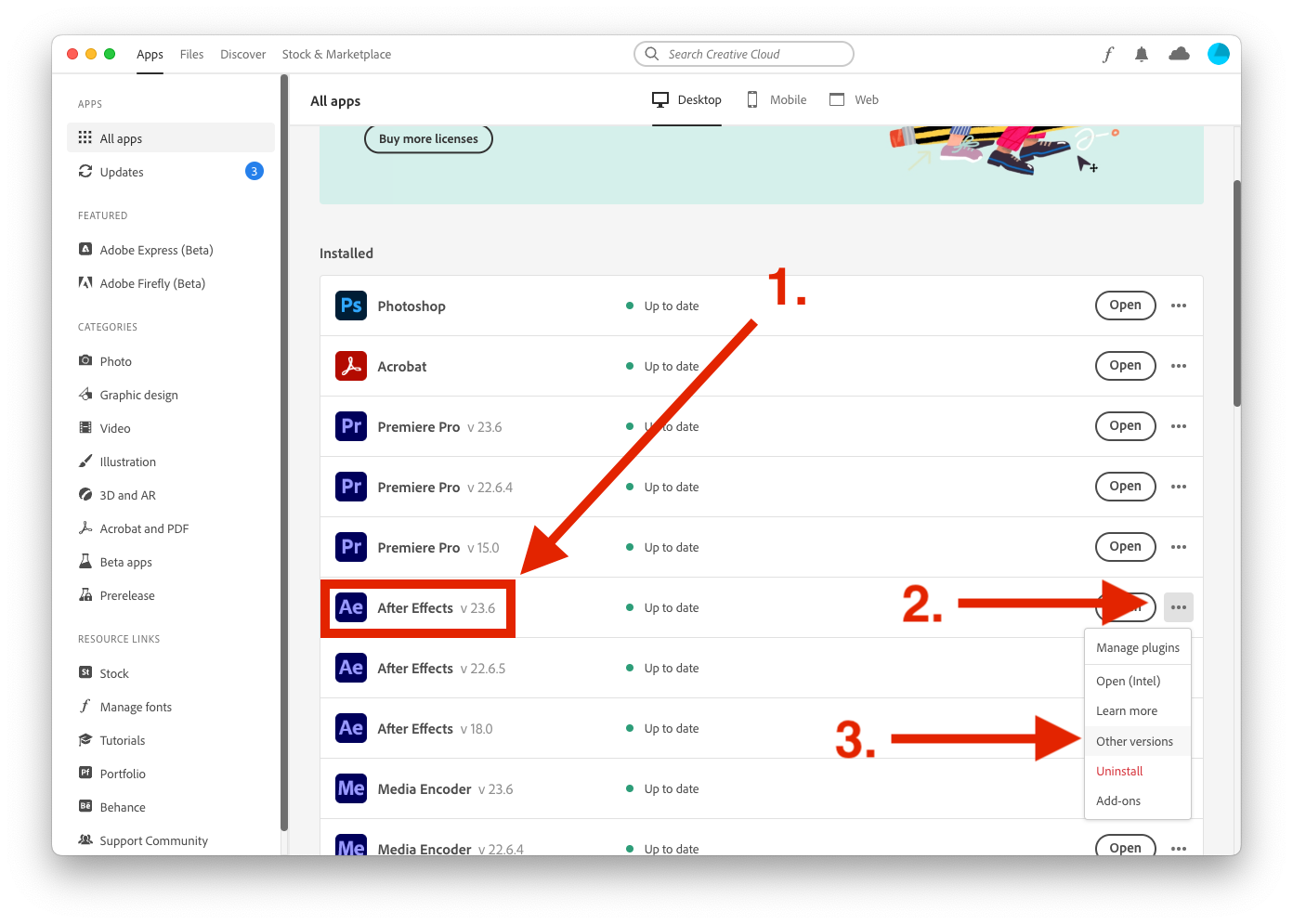Open the notifications bell
Screen dimensions: 1293x924
point(1142,55)
